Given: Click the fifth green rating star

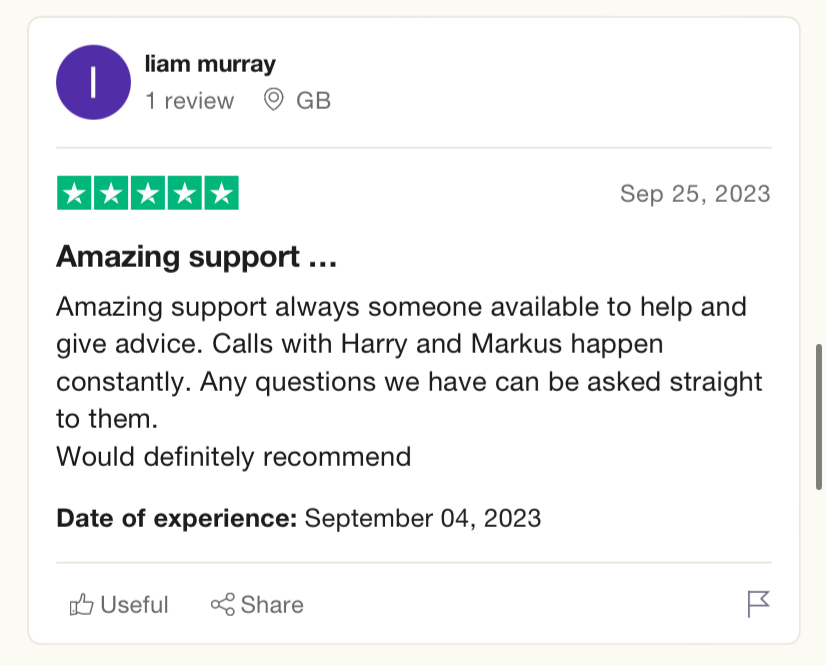Looking at the screenshot, I should [222, 193].
